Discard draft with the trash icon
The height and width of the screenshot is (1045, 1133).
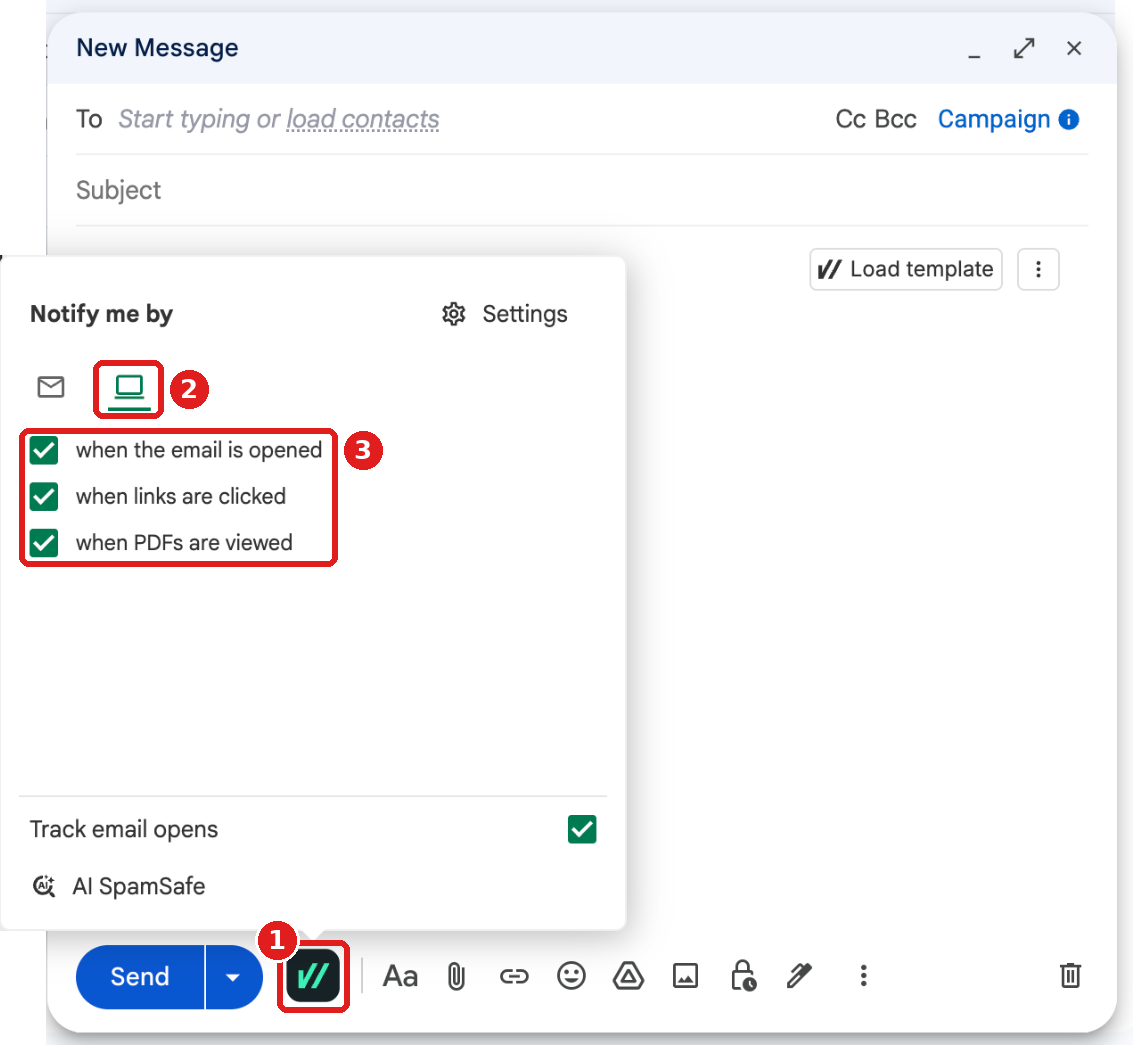[x=1070, y=976]
